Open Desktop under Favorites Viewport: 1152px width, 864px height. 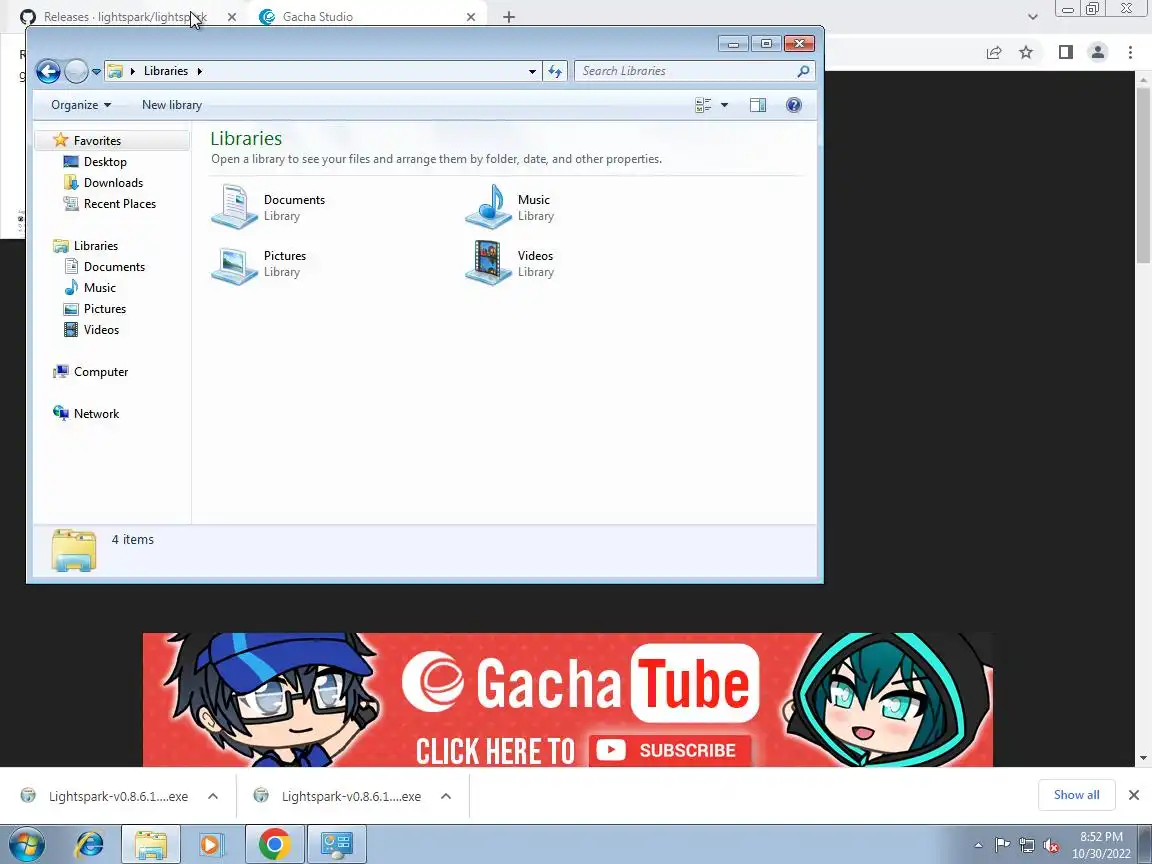[105, 162]
